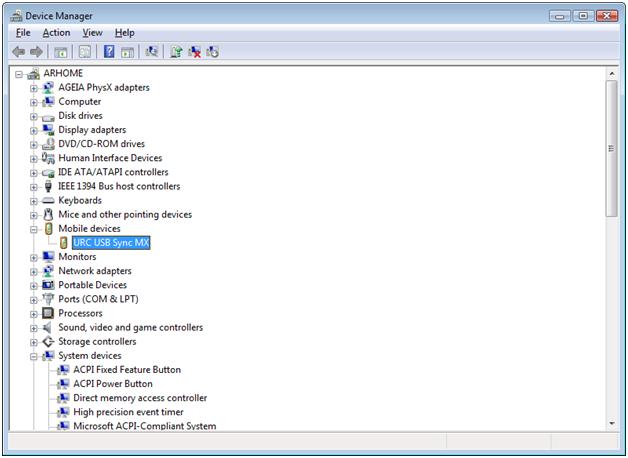
Task: Select Direct memory access controller
Action: click(140, 398)
